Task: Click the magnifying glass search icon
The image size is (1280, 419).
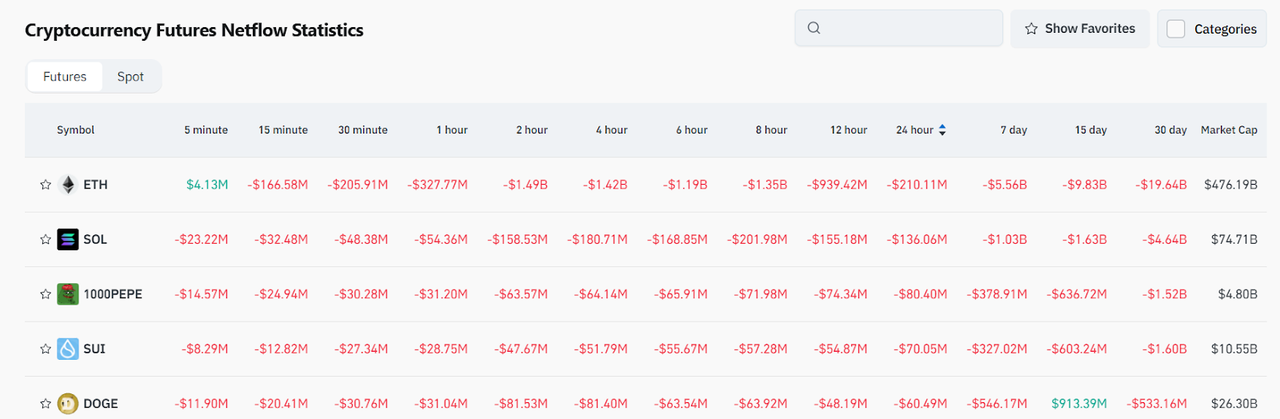Action: tap(814, 28)
